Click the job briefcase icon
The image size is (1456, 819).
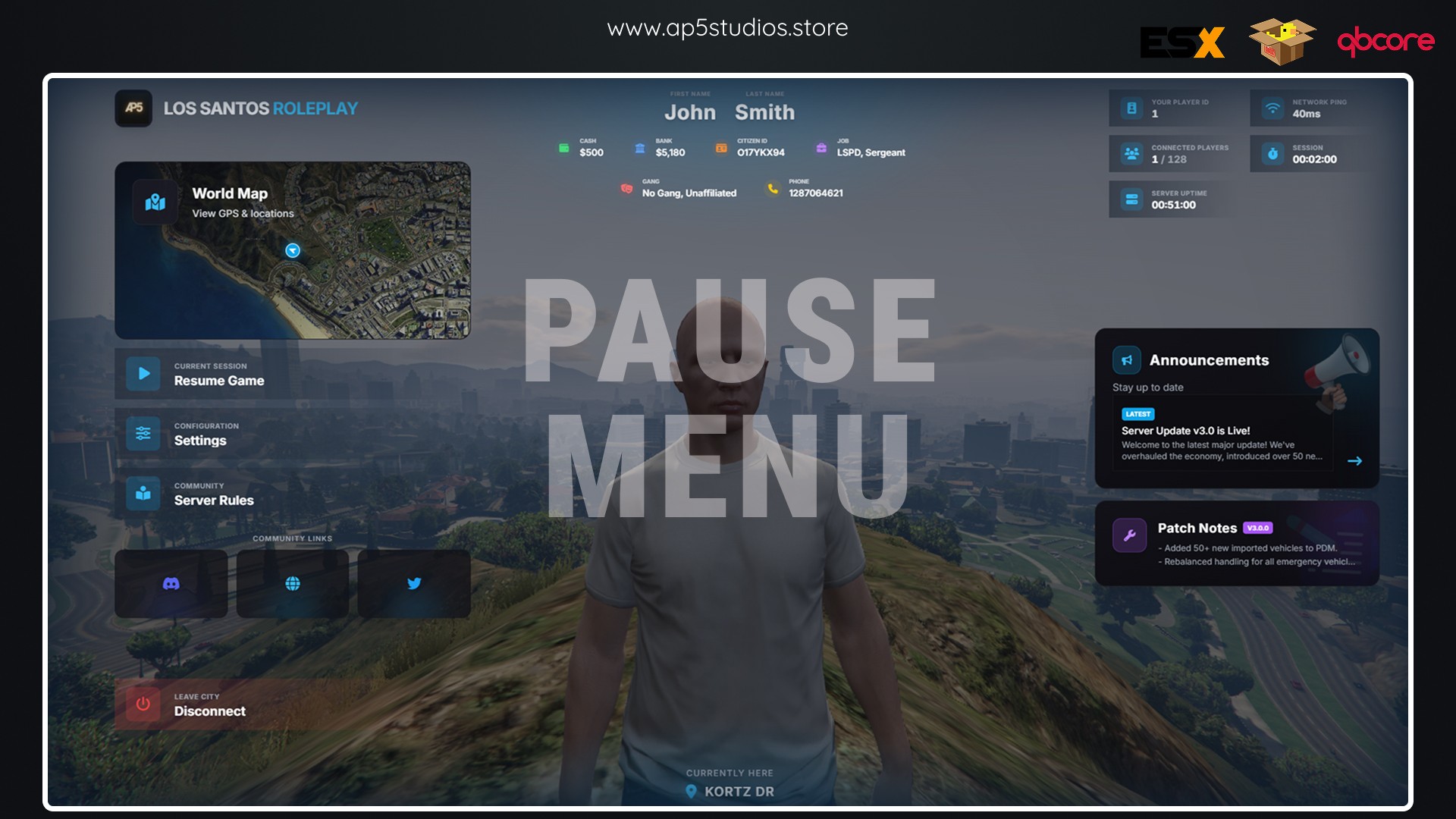click(821, 148)
